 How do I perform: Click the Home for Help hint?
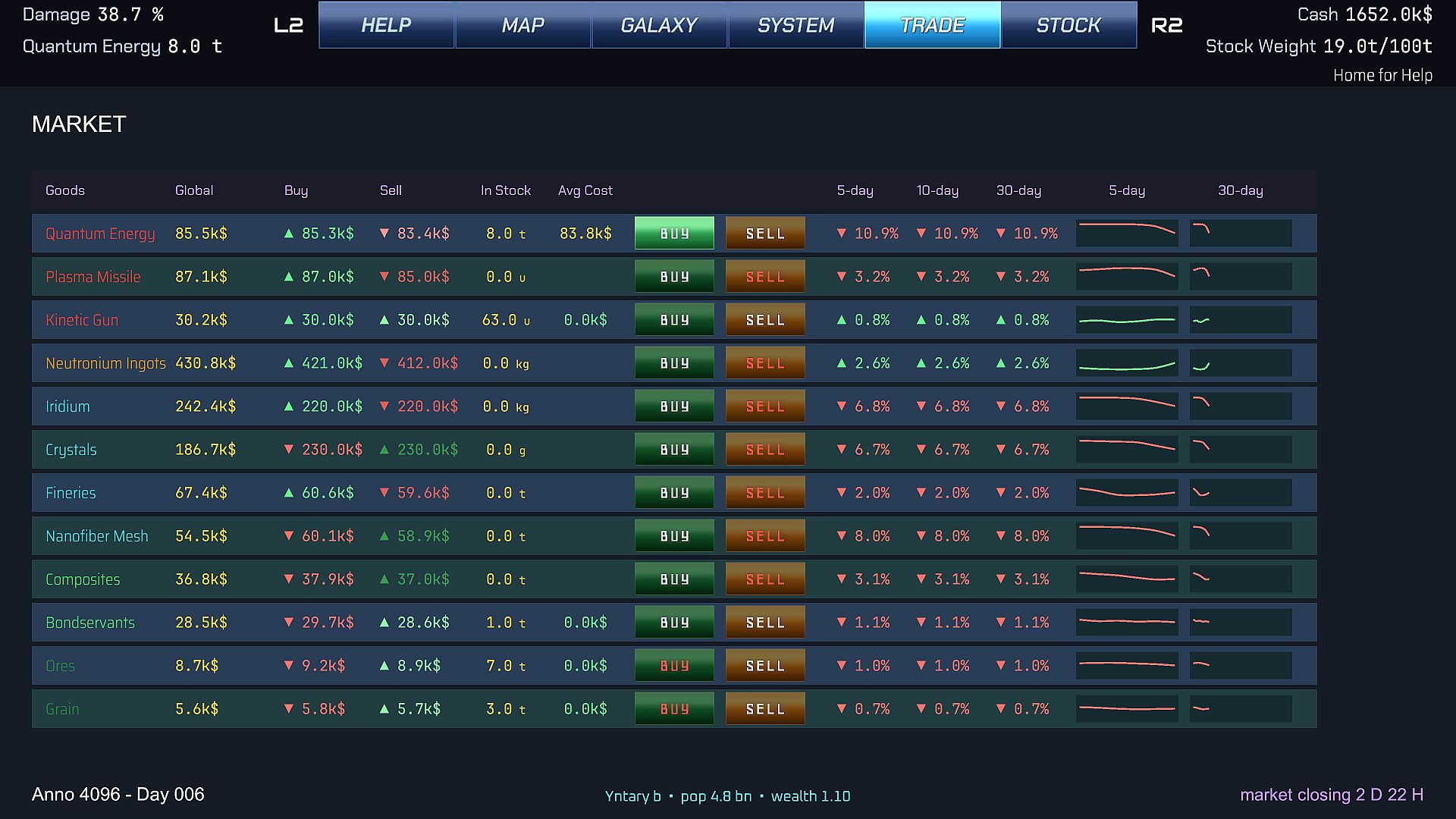coord(1382,75)
